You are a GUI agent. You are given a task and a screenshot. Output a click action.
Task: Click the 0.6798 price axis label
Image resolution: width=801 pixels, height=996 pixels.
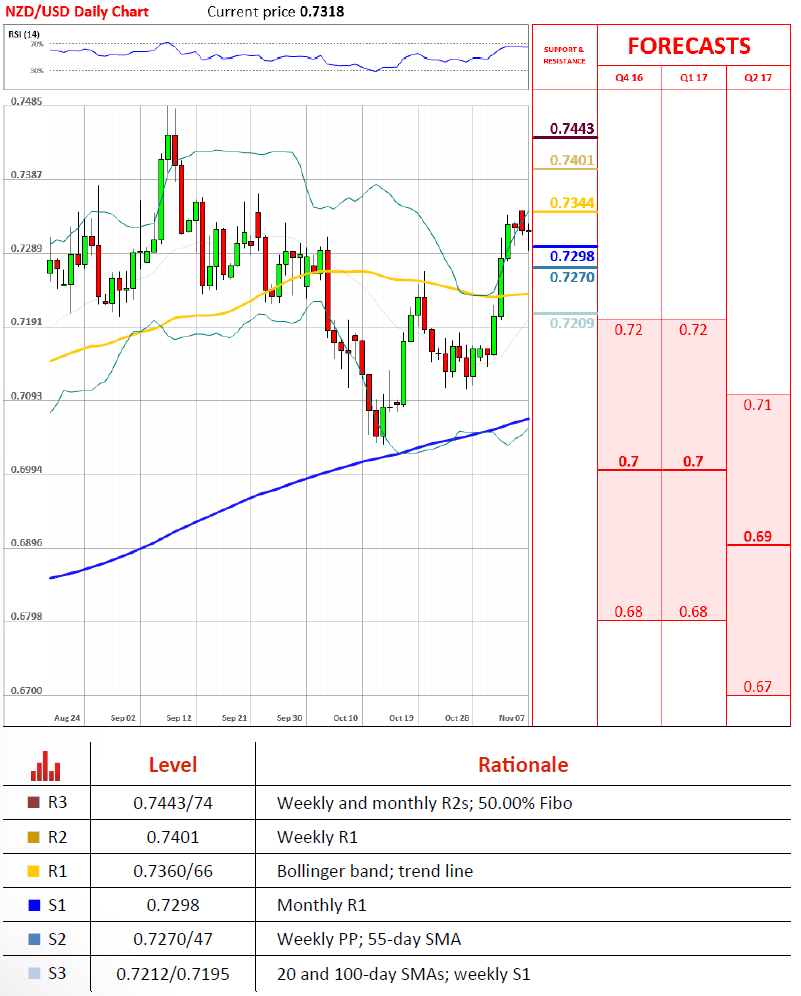[26, 616]
